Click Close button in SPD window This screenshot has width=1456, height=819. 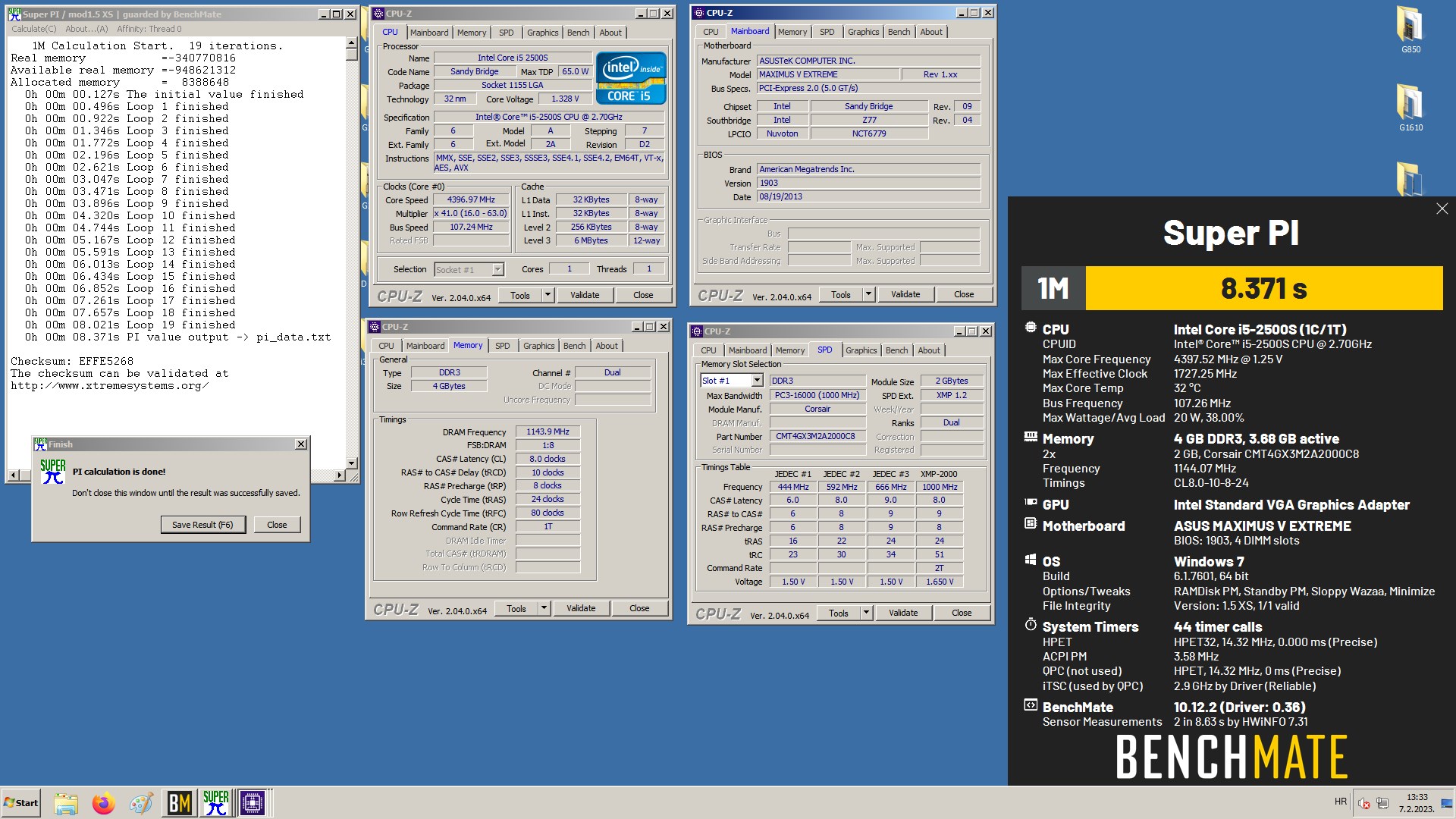(x=962, y=613)
